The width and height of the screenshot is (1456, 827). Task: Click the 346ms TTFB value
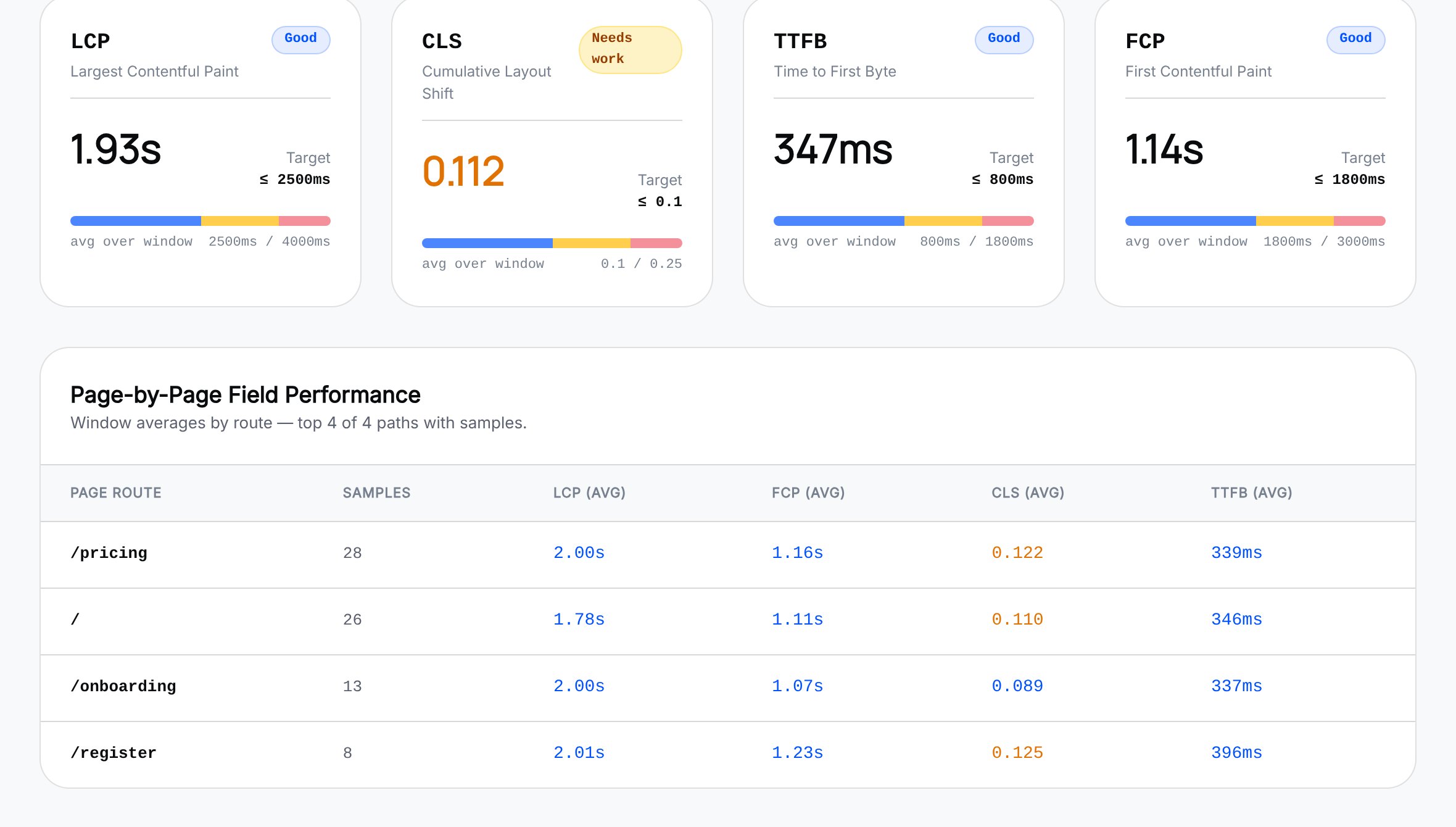(x=1237, y=620)
